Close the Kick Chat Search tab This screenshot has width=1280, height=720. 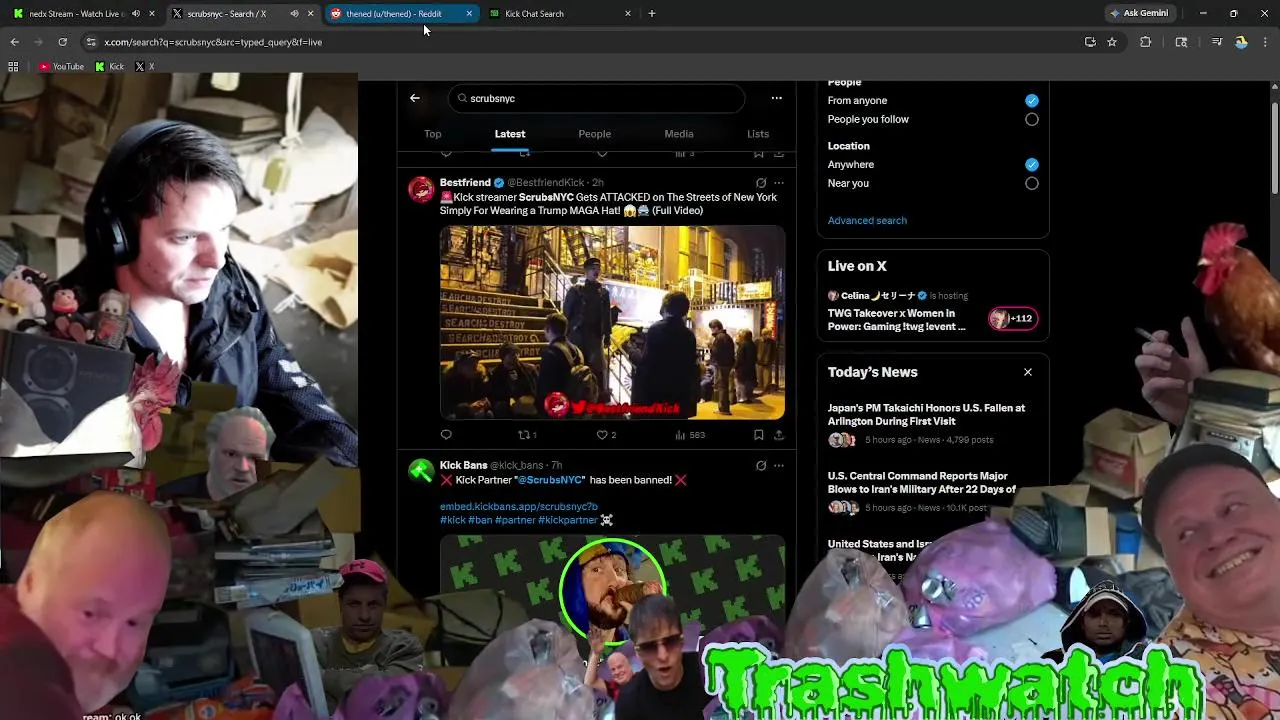pos(628,14)
